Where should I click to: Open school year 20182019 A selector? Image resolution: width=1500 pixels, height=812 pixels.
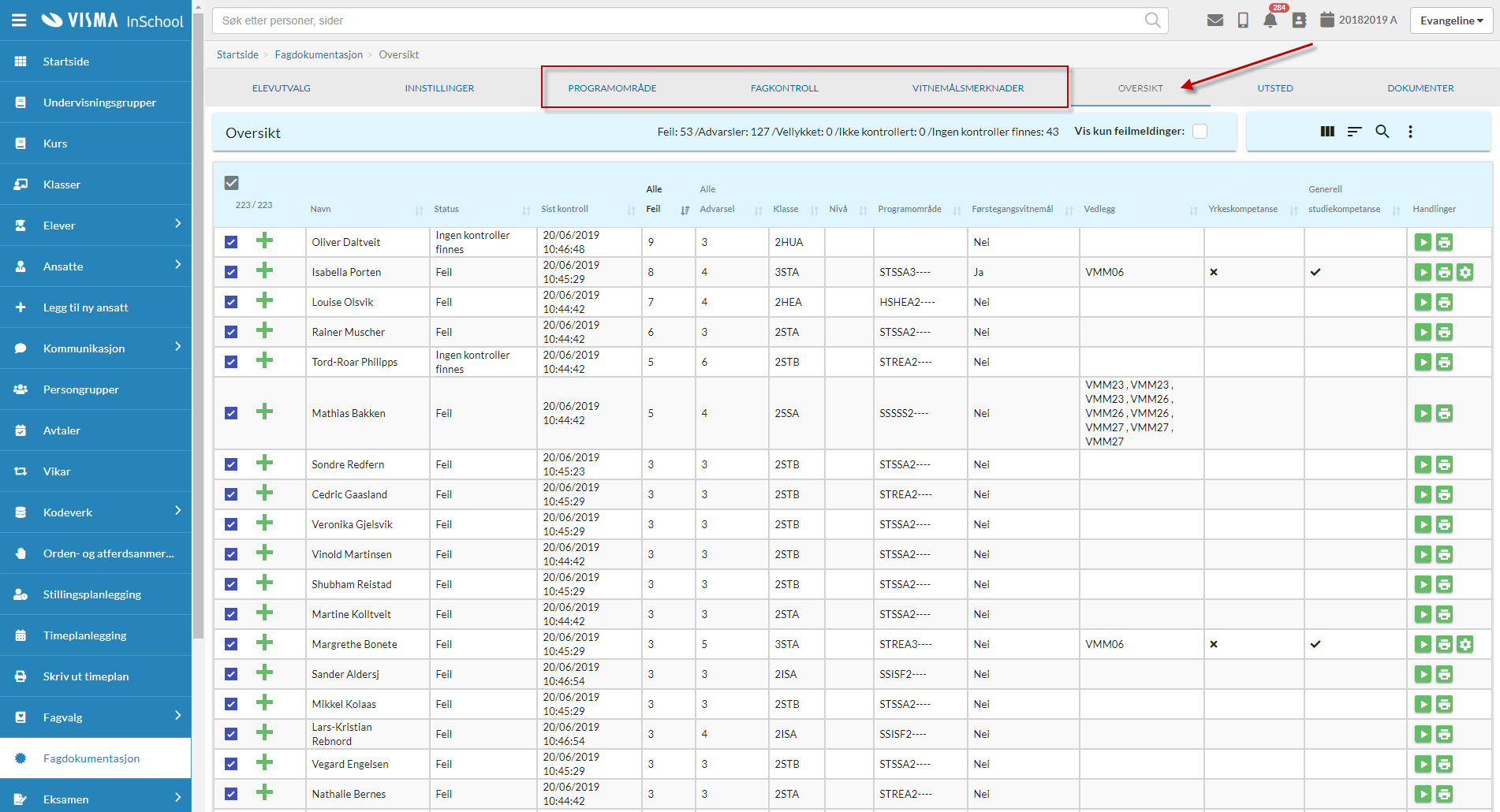tap(1359, 20)
